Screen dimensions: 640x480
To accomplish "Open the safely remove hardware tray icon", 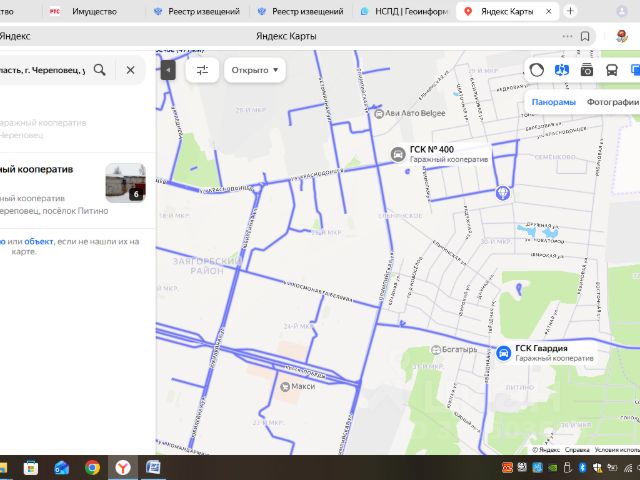I will point(567,468).
